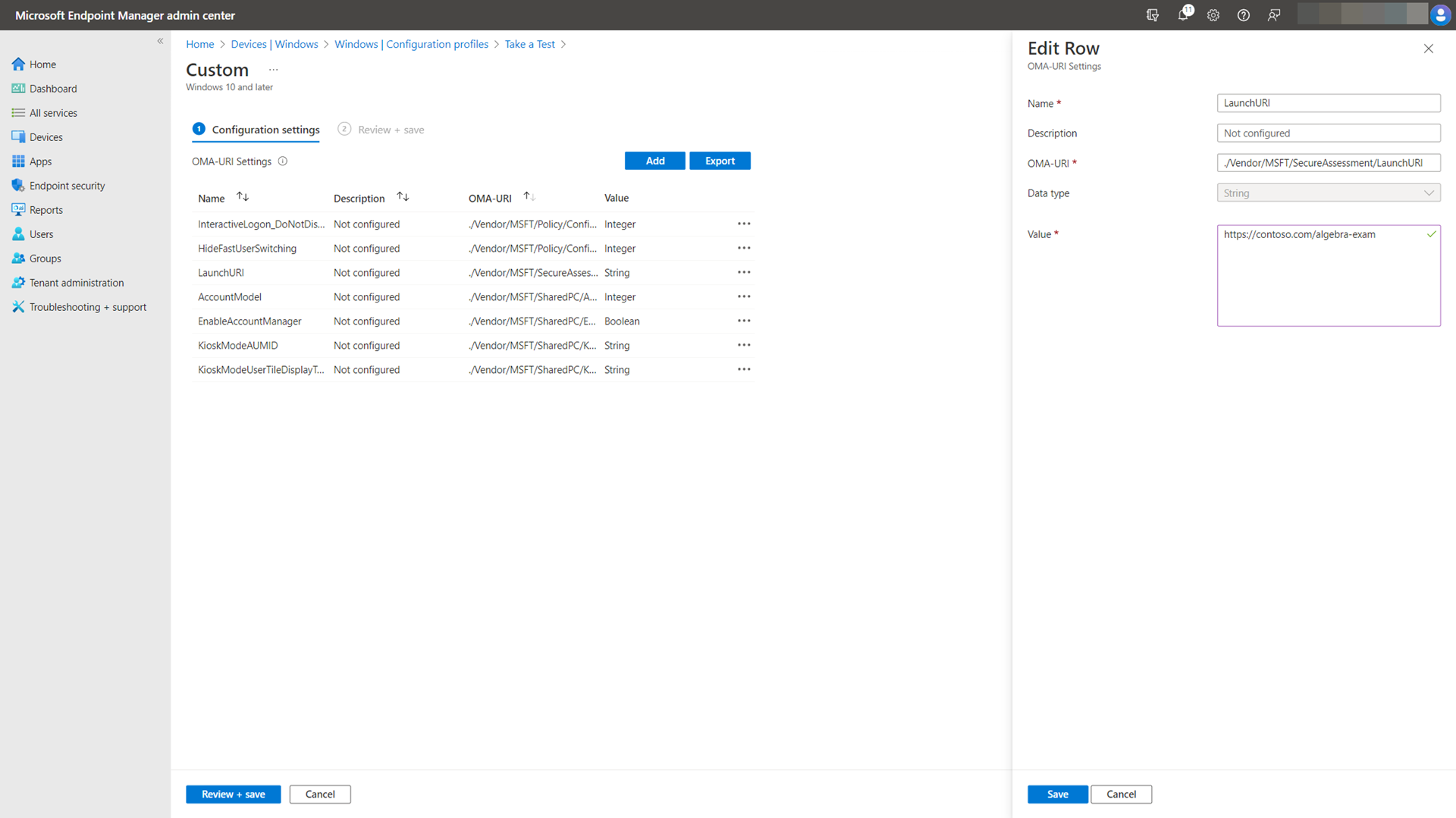Click OMA-URI Settings info icon
The height and width of the screenshot is (818, 1456).
point(283,161)
